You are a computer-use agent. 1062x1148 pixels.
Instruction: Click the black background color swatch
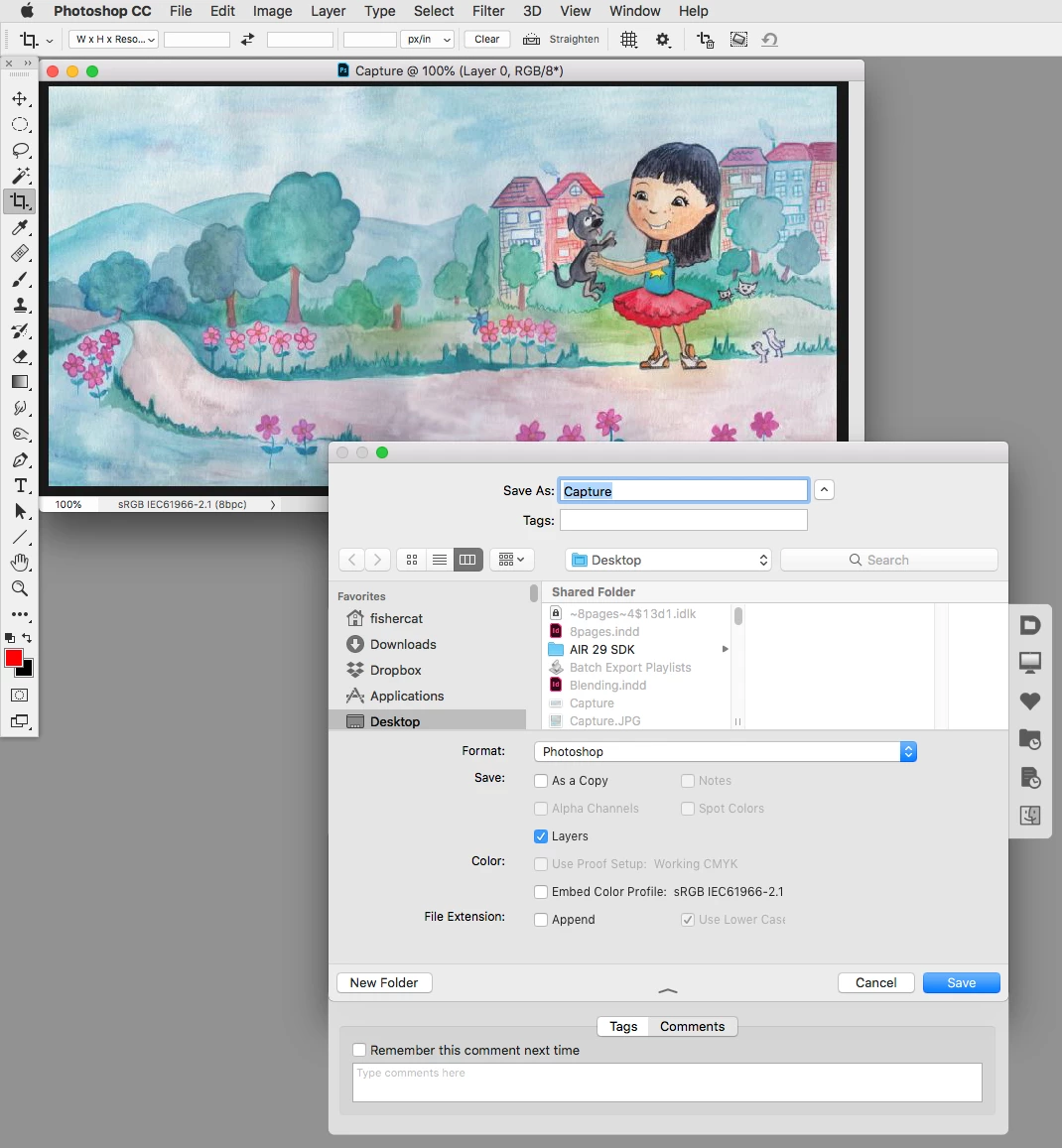[27, 669]
